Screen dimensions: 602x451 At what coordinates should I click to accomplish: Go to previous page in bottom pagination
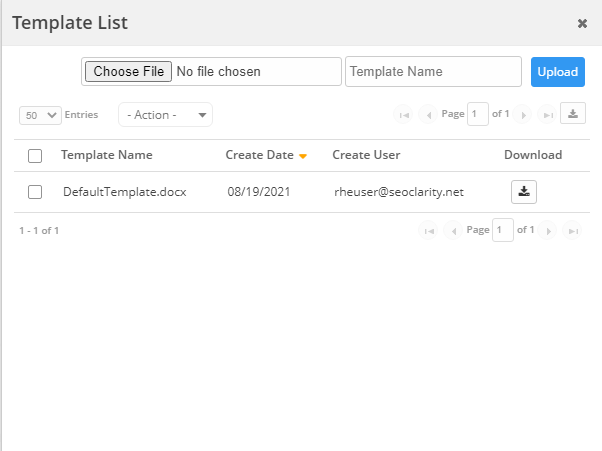(x=452, y=231)
